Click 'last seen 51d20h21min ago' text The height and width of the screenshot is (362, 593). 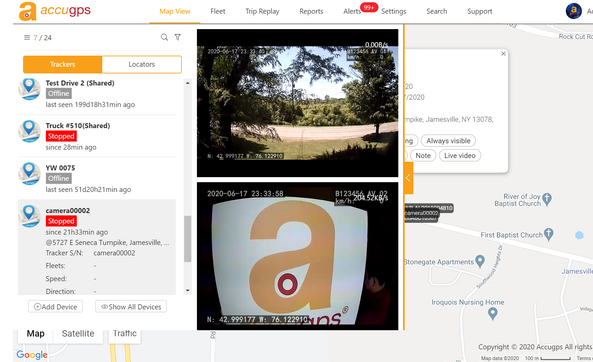pyautogui.click(x=88, y=190)
